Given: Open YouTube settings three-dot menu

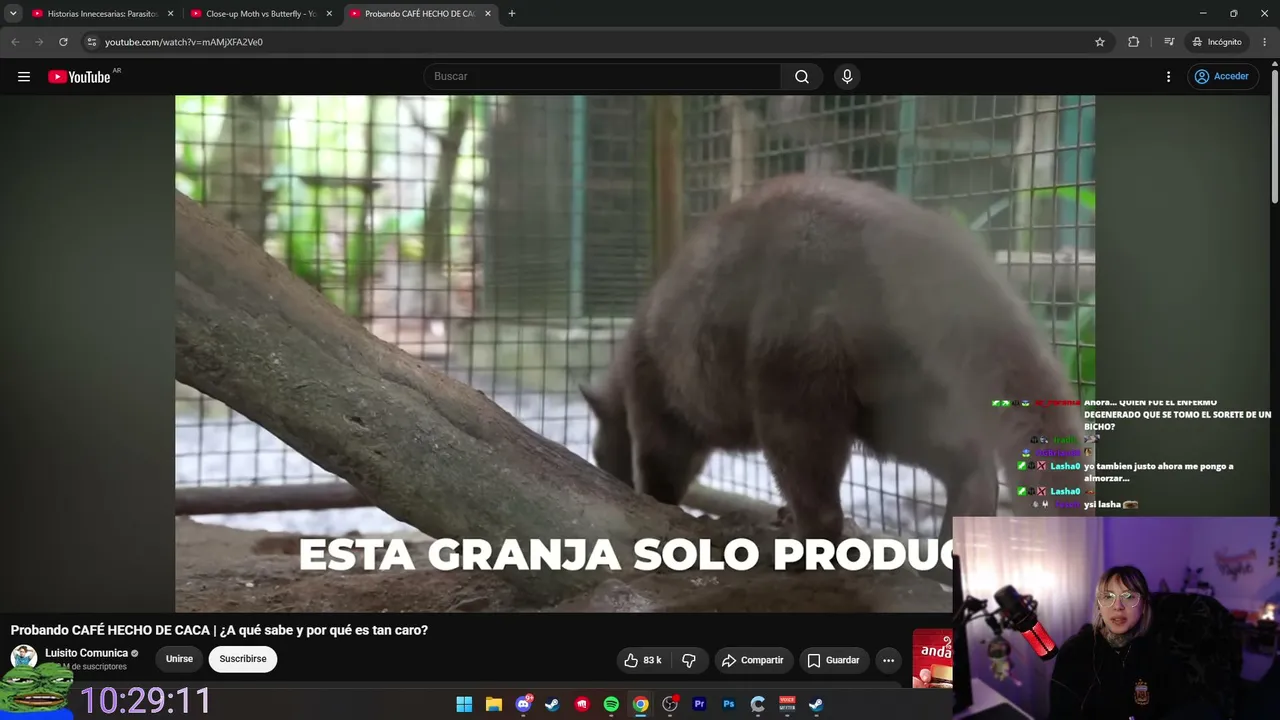Looking at the screenshot, I should (1168, 77).
